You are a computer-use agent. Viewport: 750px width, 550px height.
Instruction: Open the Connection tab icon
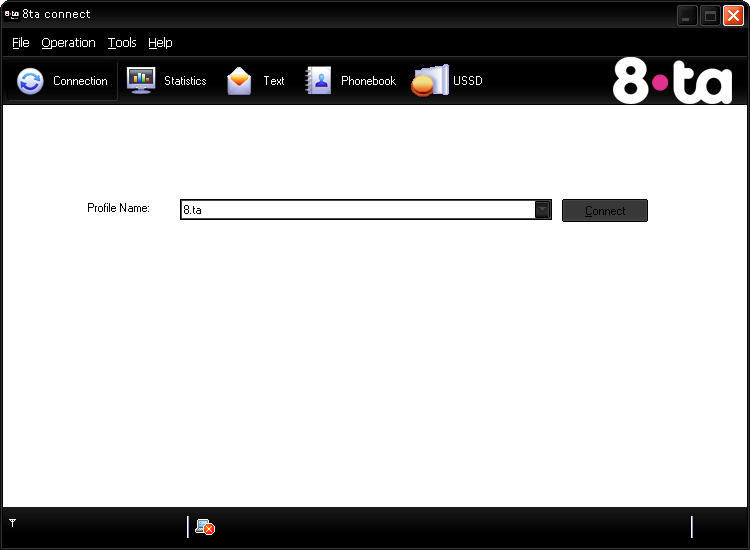(30, 81)
